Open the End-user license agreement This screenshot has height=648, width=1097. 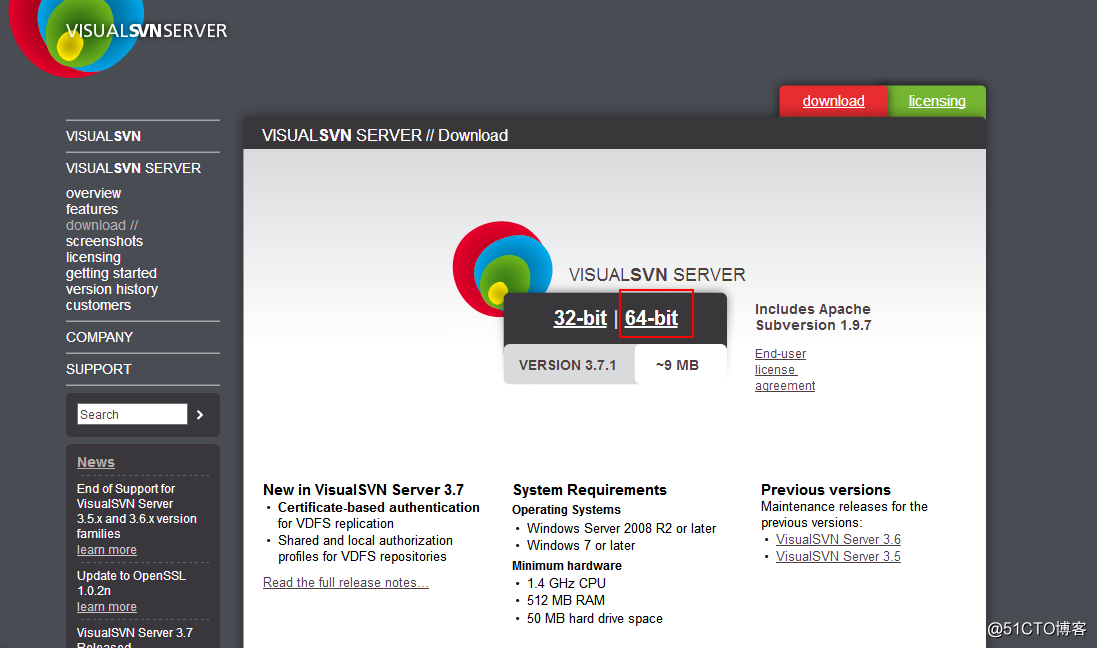785,369
